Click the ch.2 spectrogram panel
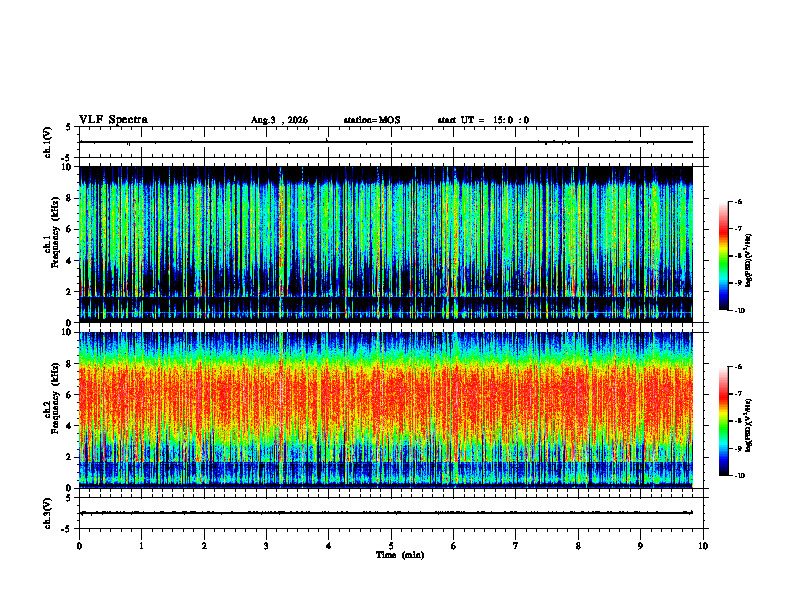 coord(386,410)
